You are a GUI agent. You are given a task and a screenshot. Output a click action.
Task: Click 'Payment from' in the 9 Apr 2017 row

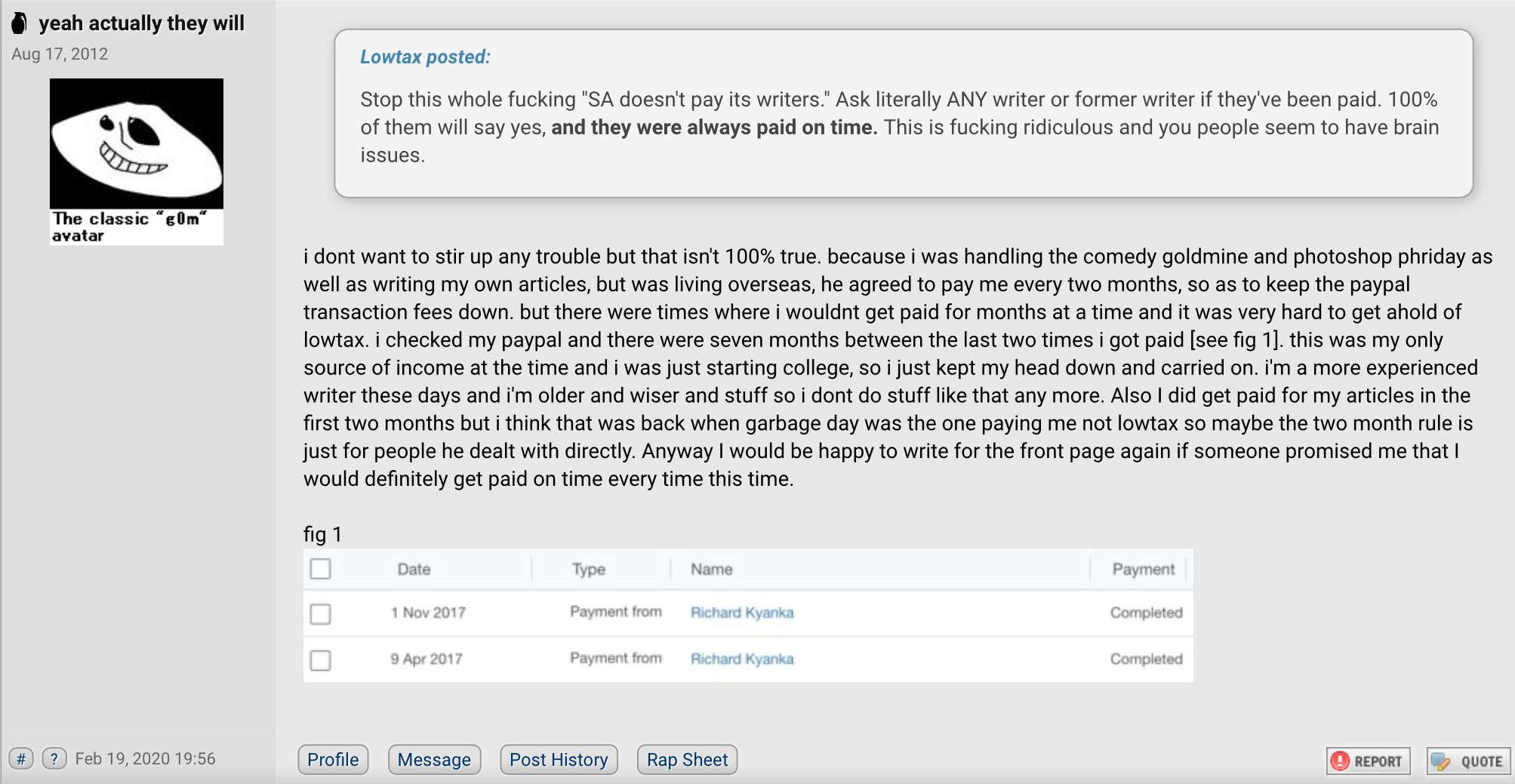pyautogui.click(x=615, y=658)
